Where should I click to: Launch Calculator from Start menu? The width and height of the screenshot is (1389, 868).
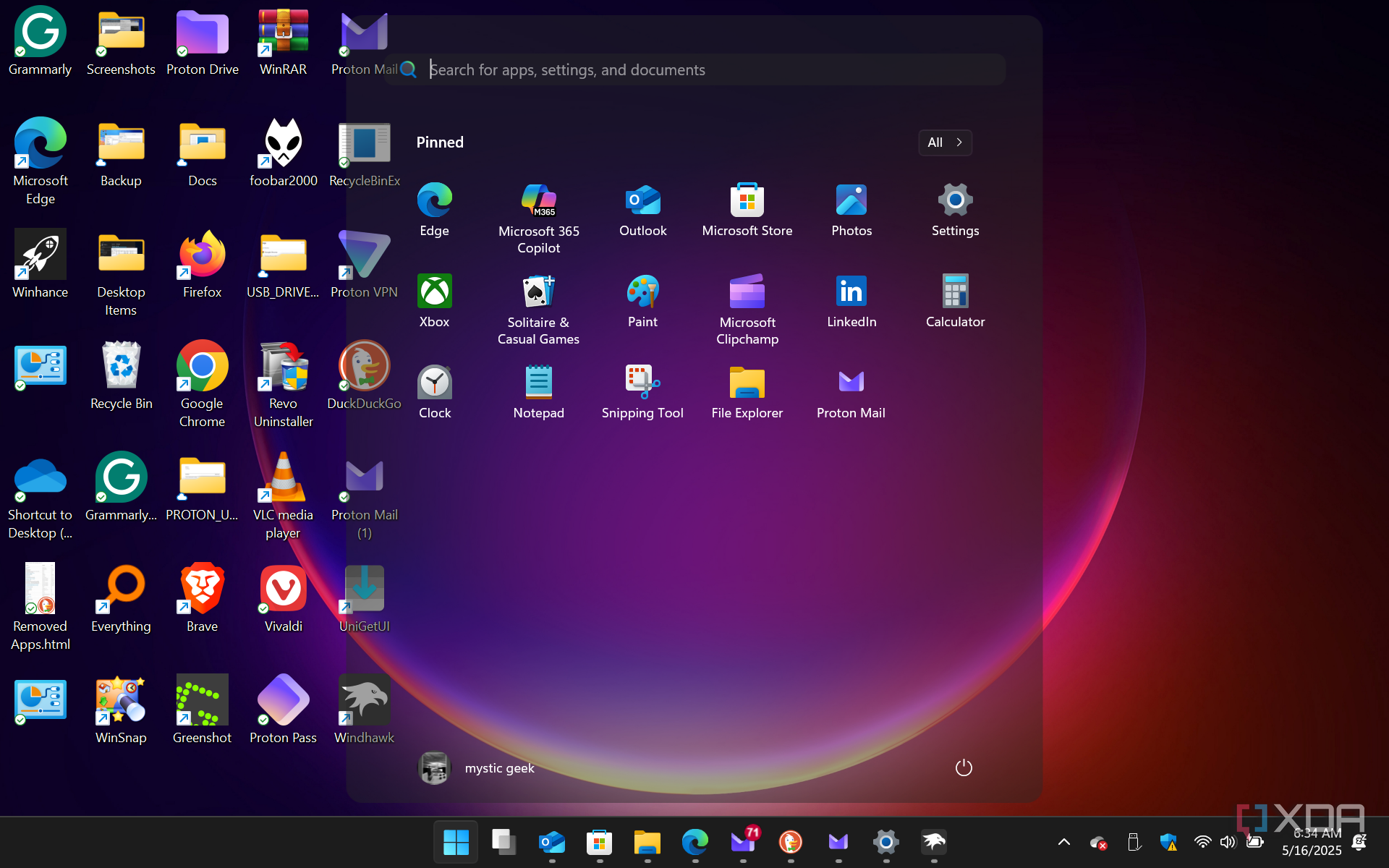955,301
